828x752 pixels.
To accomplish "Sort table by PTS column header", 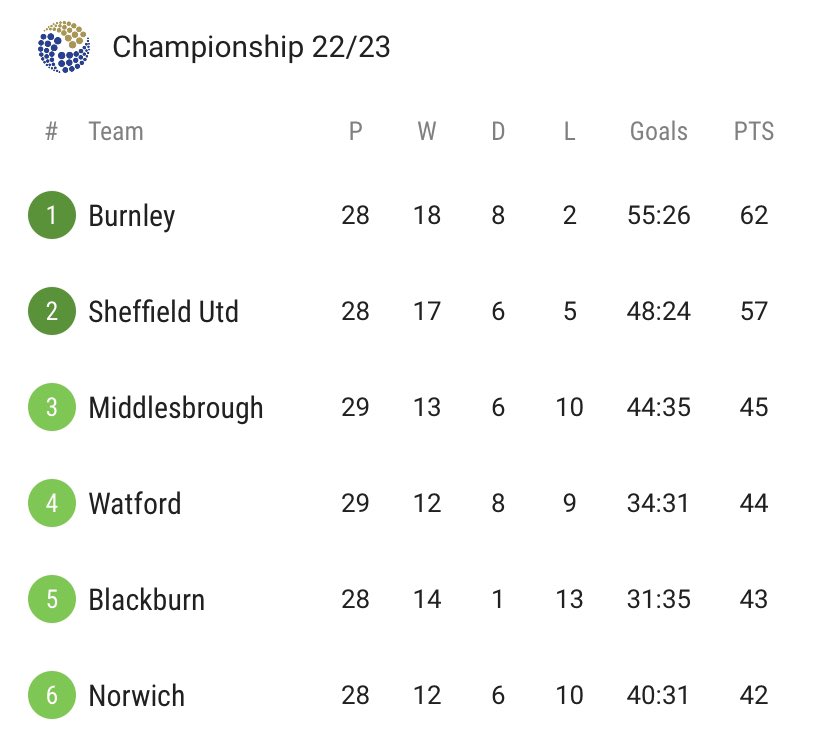I will coord(754,131).
